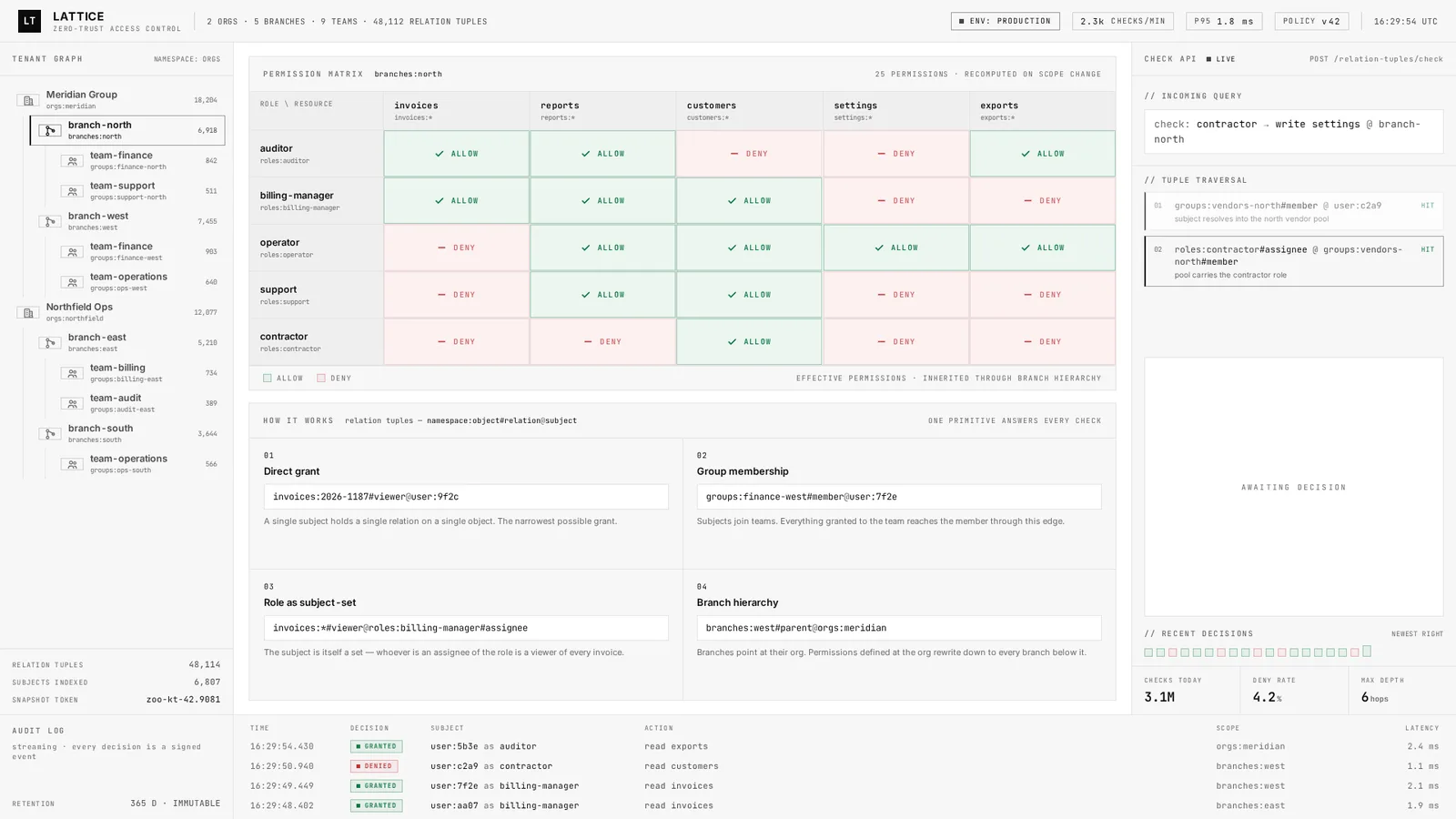The image size is (1456, 819).
Task: Click the team-finance group icon under branch-north
Action: (x=72, y=161)
